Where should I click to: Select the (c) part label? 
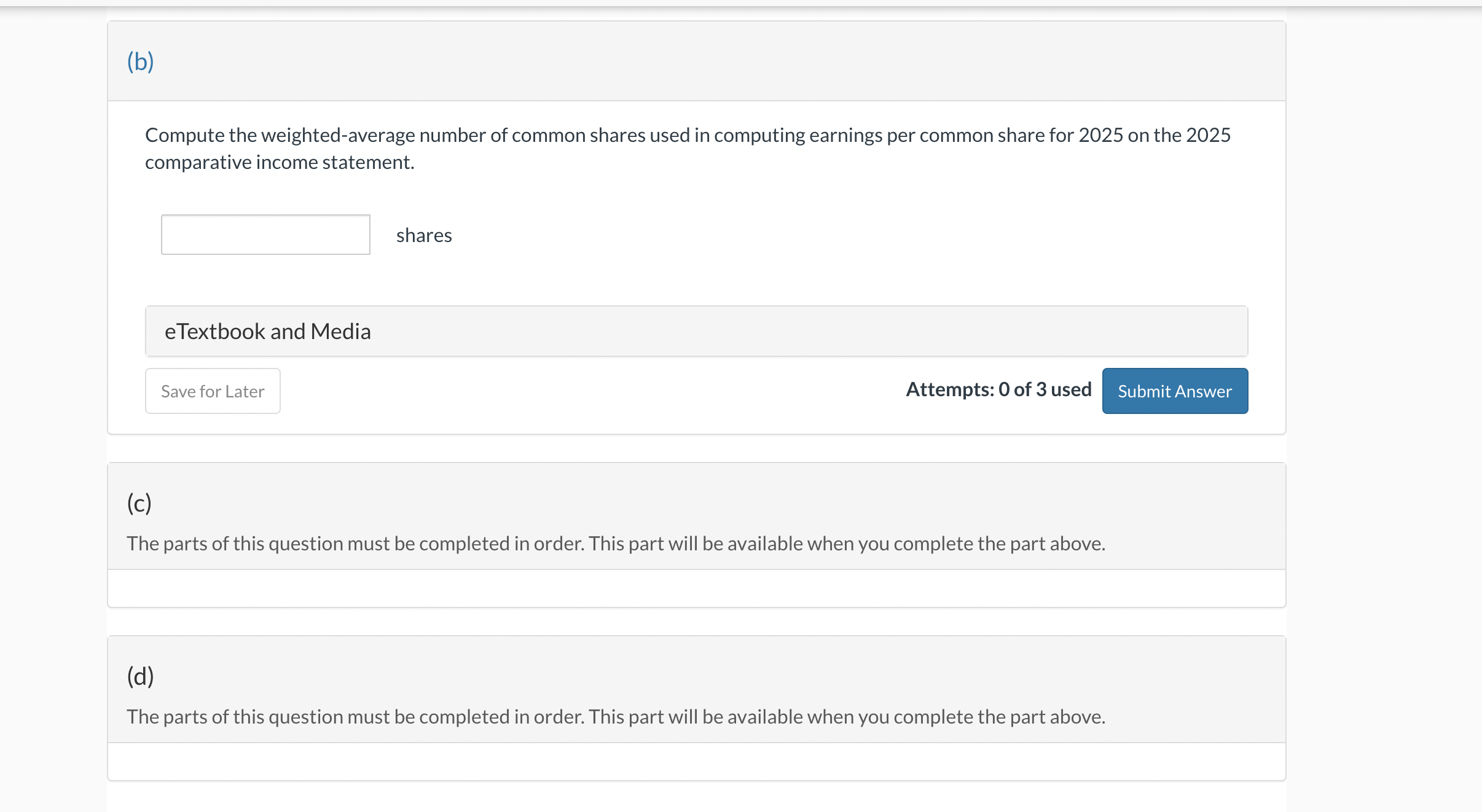click(x=139, y=503)
